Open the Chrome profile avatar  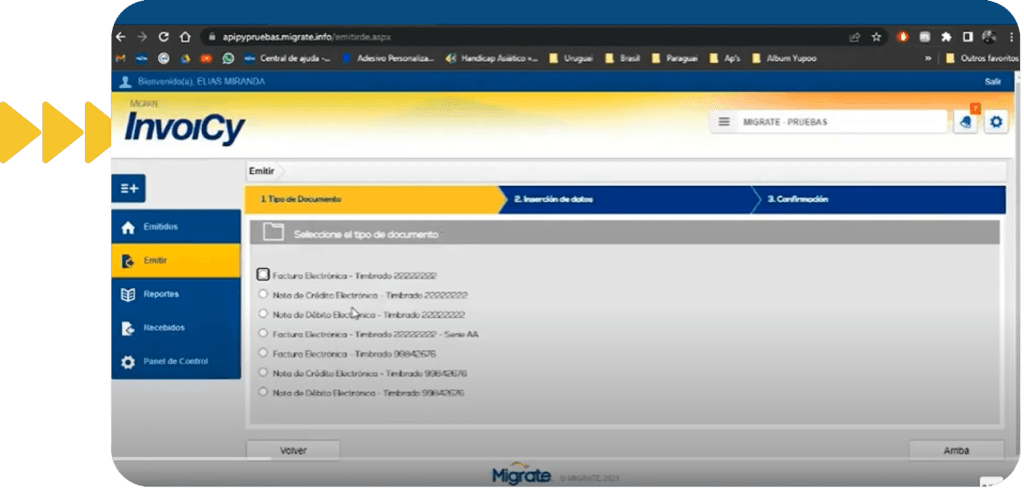click(989, 37)
